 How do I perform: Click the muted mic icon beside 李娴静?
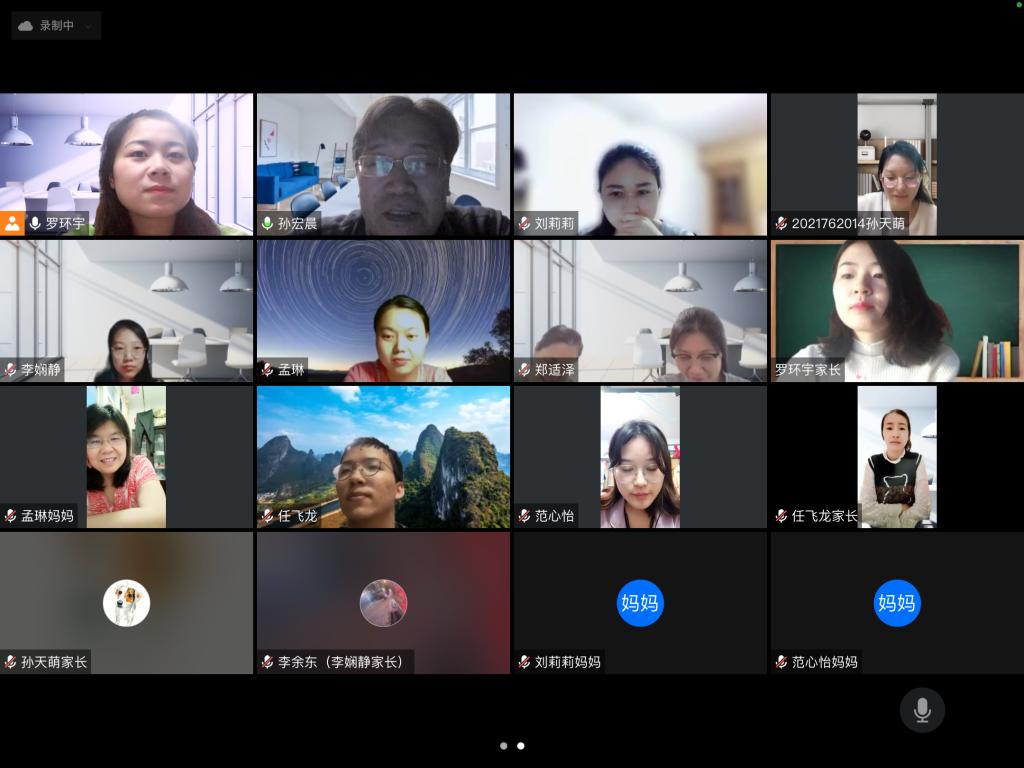(10, 370)
